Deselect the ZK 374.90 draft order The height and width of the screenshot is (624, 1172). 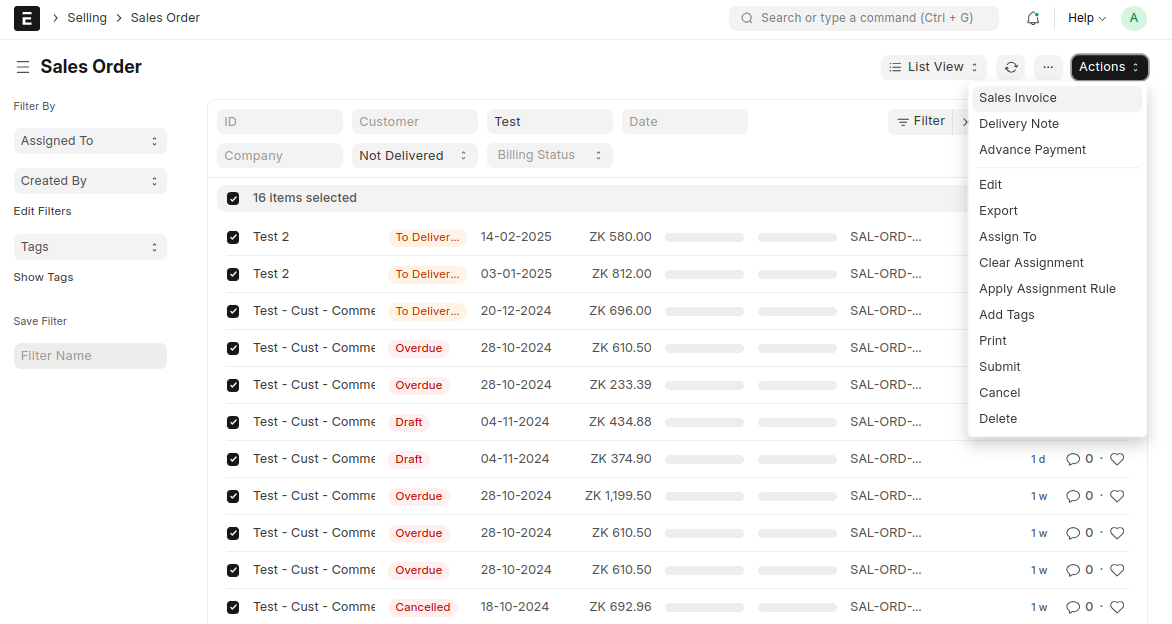[x=233, y=459]
